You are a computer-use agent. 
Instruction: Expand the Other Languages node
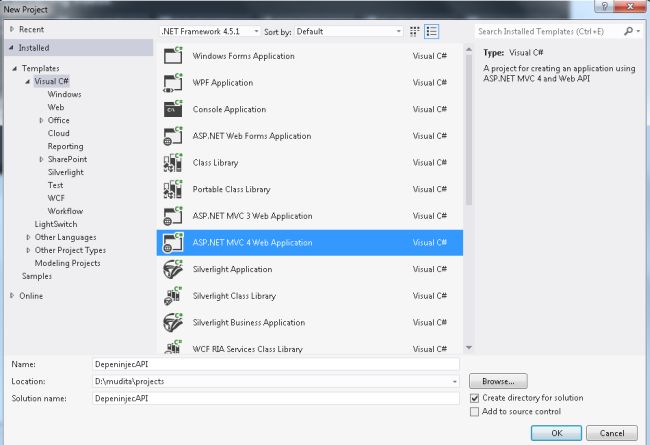pyautogui.click(x=28, y=237)
